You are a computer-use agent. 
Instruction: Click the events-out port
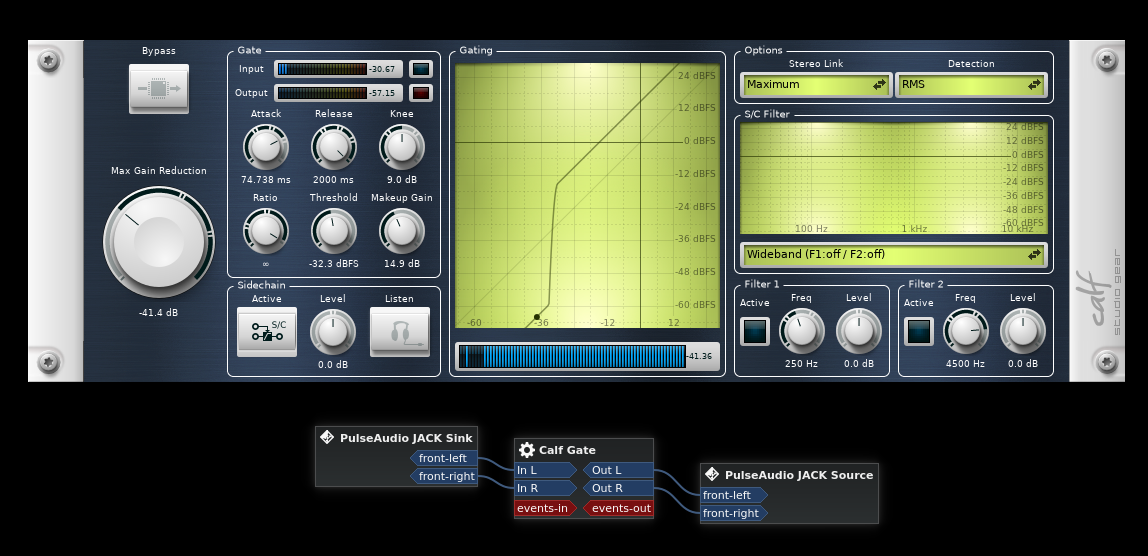618,508
